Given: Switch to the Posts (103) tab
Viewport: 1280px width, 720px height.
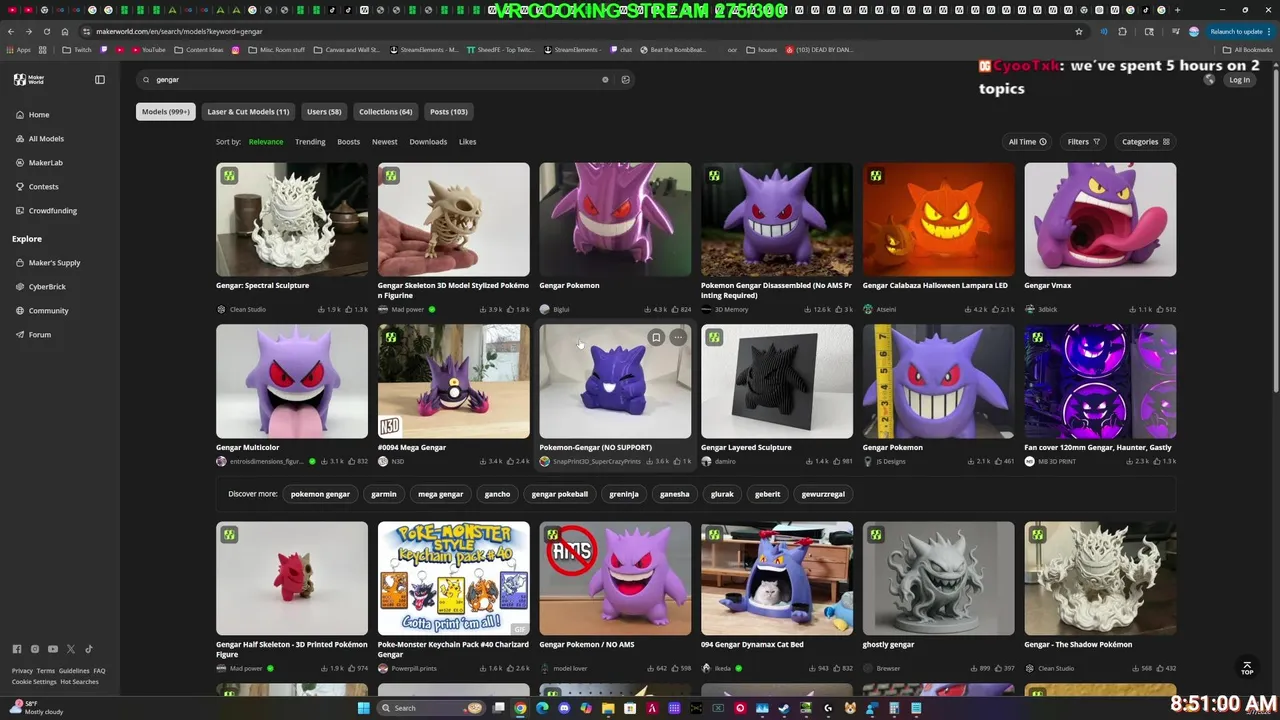Looking at the screenshot, I should click(x=449, y=112).
